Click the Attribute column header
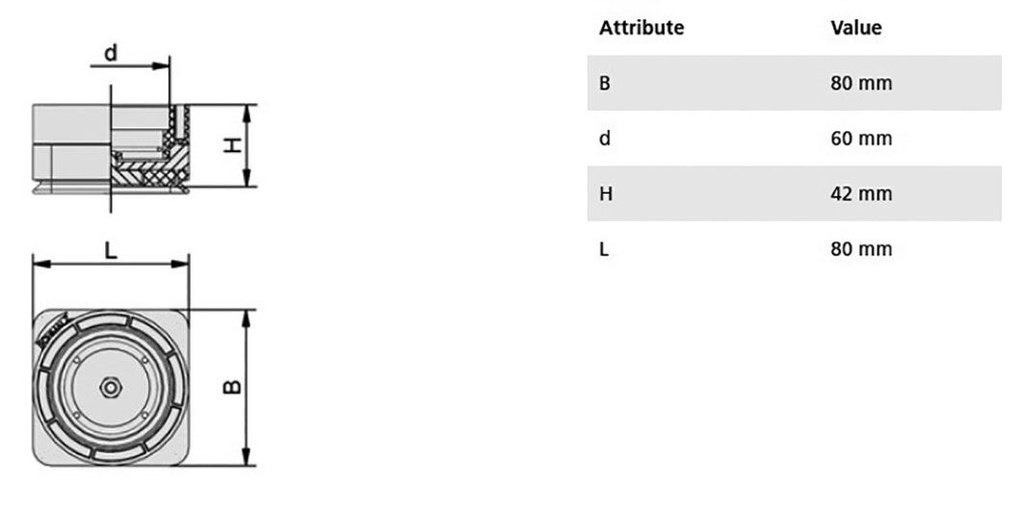Screen dimensions: 1024x517 pyautogui.click(x=641, y=28)
